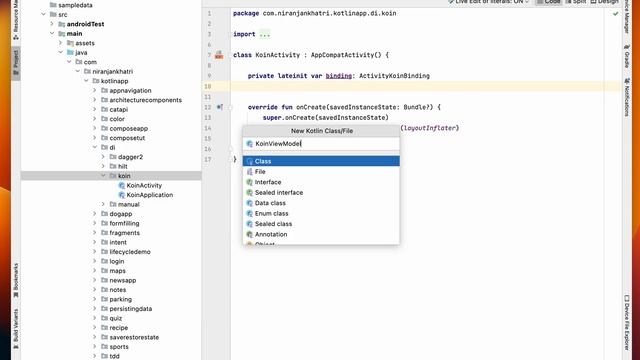The image size is (640, 360).
Task: Click the Data class Kotlin icon
Action: click(x=250, y=203)
